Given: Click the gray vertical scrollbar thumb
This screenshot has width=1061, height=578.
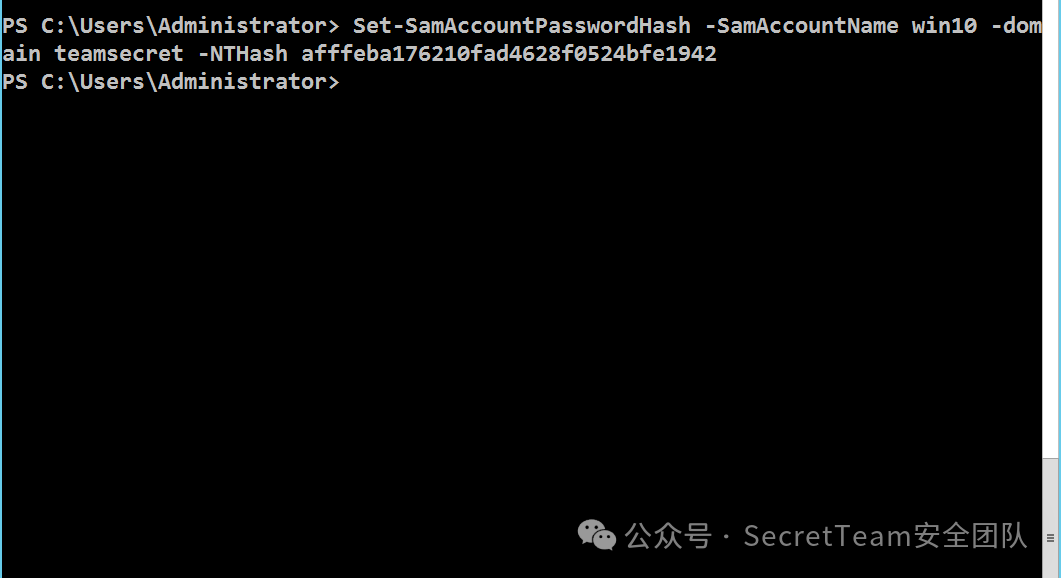Looking at the screenshot, I should [1050, 518].
